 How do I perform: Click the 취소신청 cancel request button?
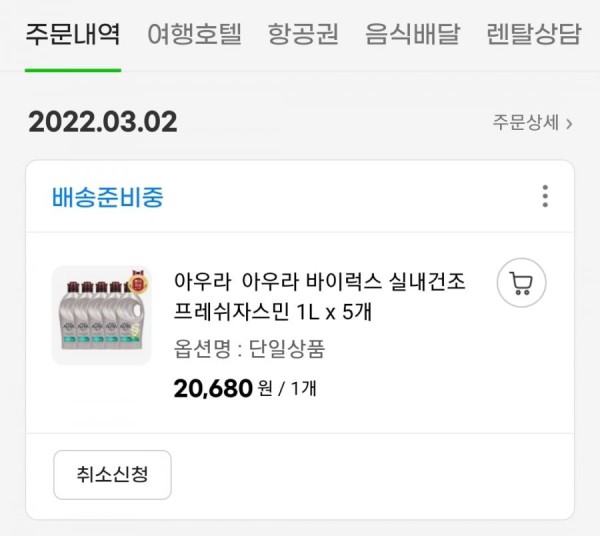[112, 475]
